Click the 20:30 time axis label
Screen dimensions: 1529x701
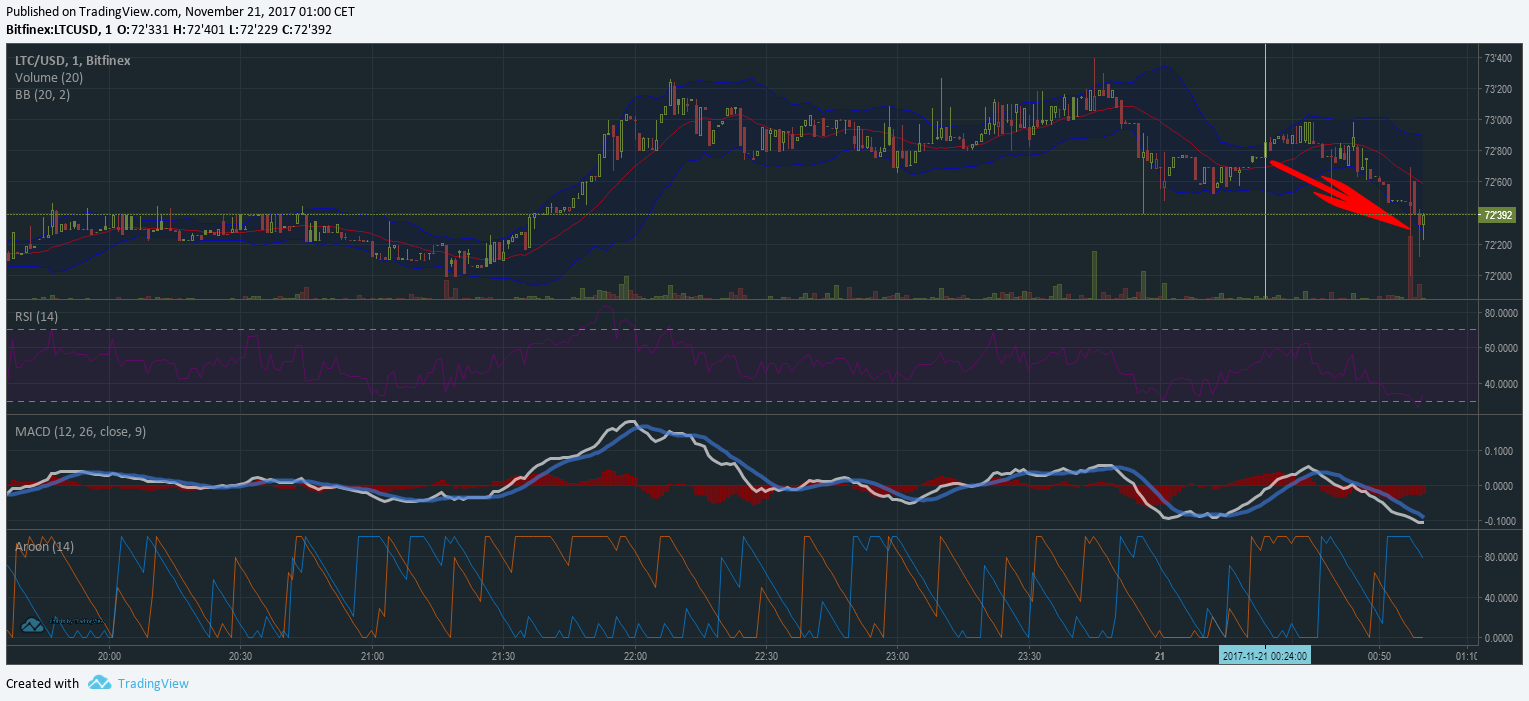(241, 657)
